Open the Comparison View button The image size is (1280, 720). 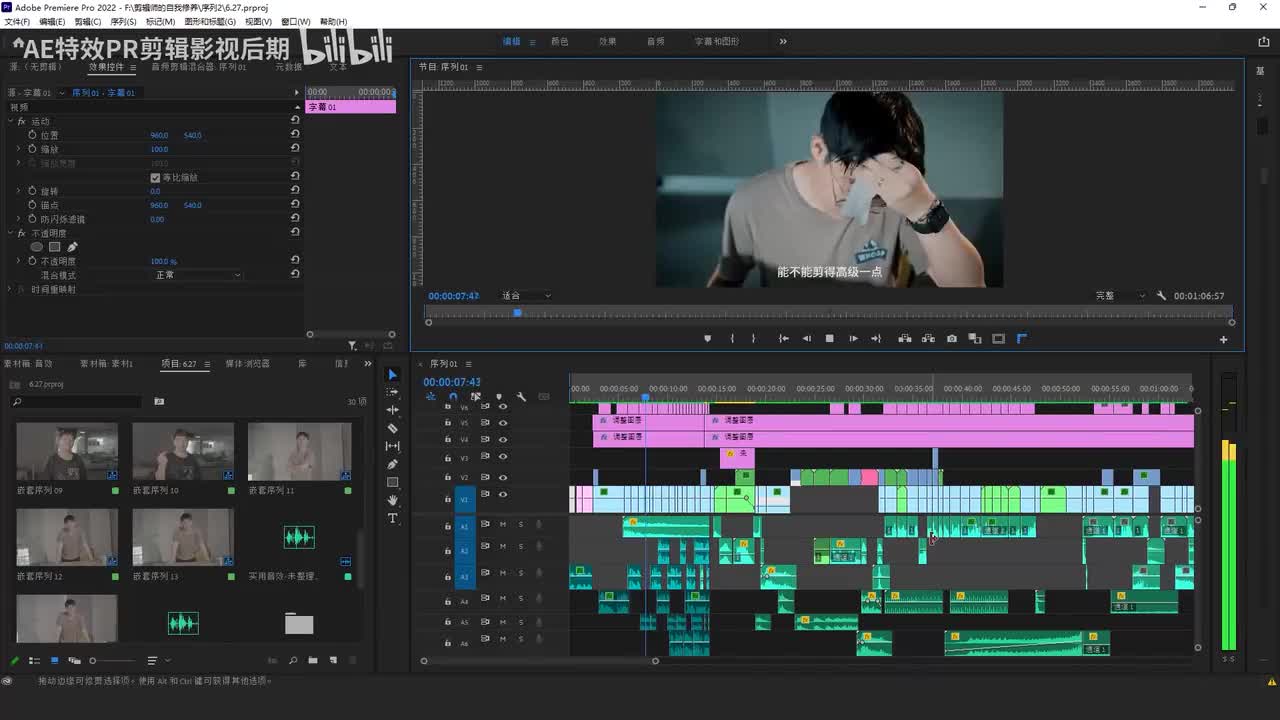point(975,339)
